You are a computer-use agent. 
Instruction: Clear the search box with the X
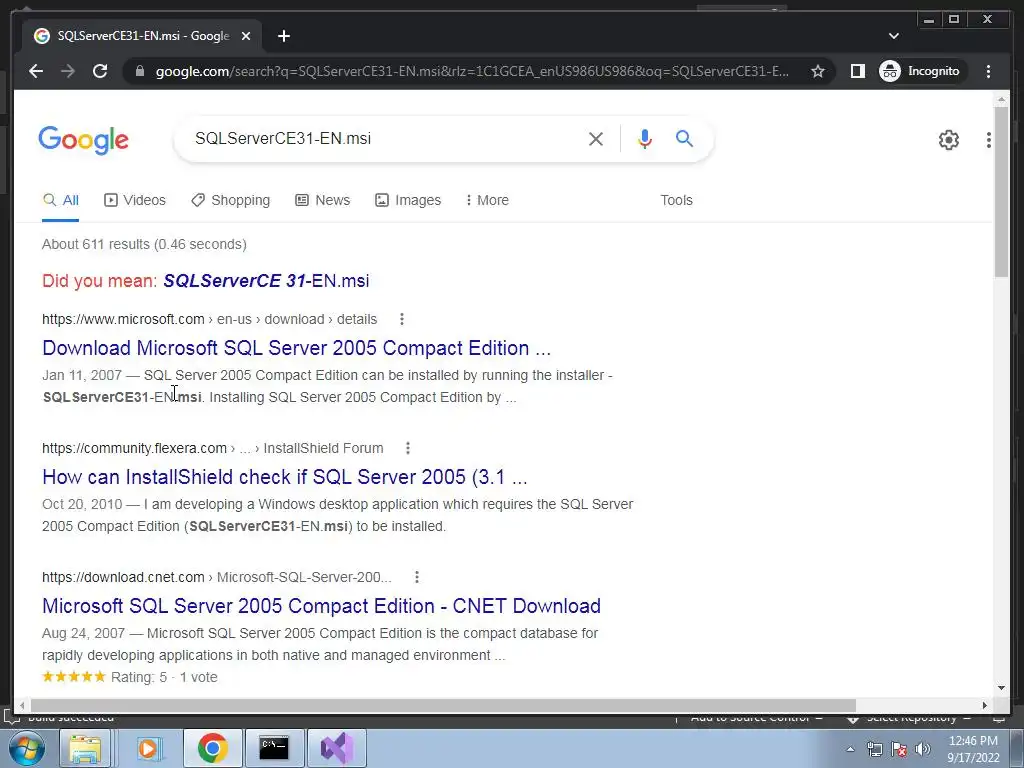pyautogui.click(x=596, y=138)
